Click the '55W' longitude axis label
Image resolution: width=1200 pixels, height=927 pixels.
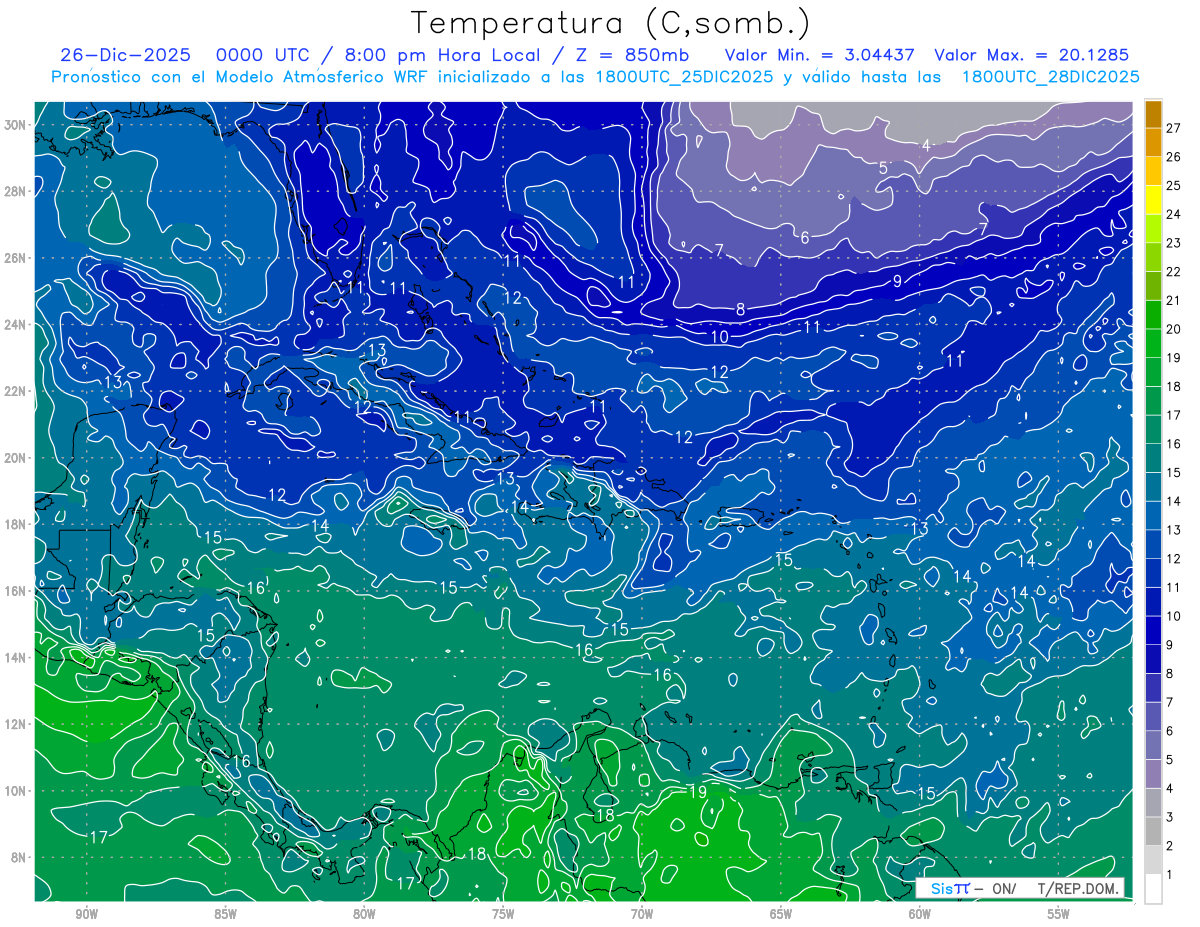(x=1059, y=914)
